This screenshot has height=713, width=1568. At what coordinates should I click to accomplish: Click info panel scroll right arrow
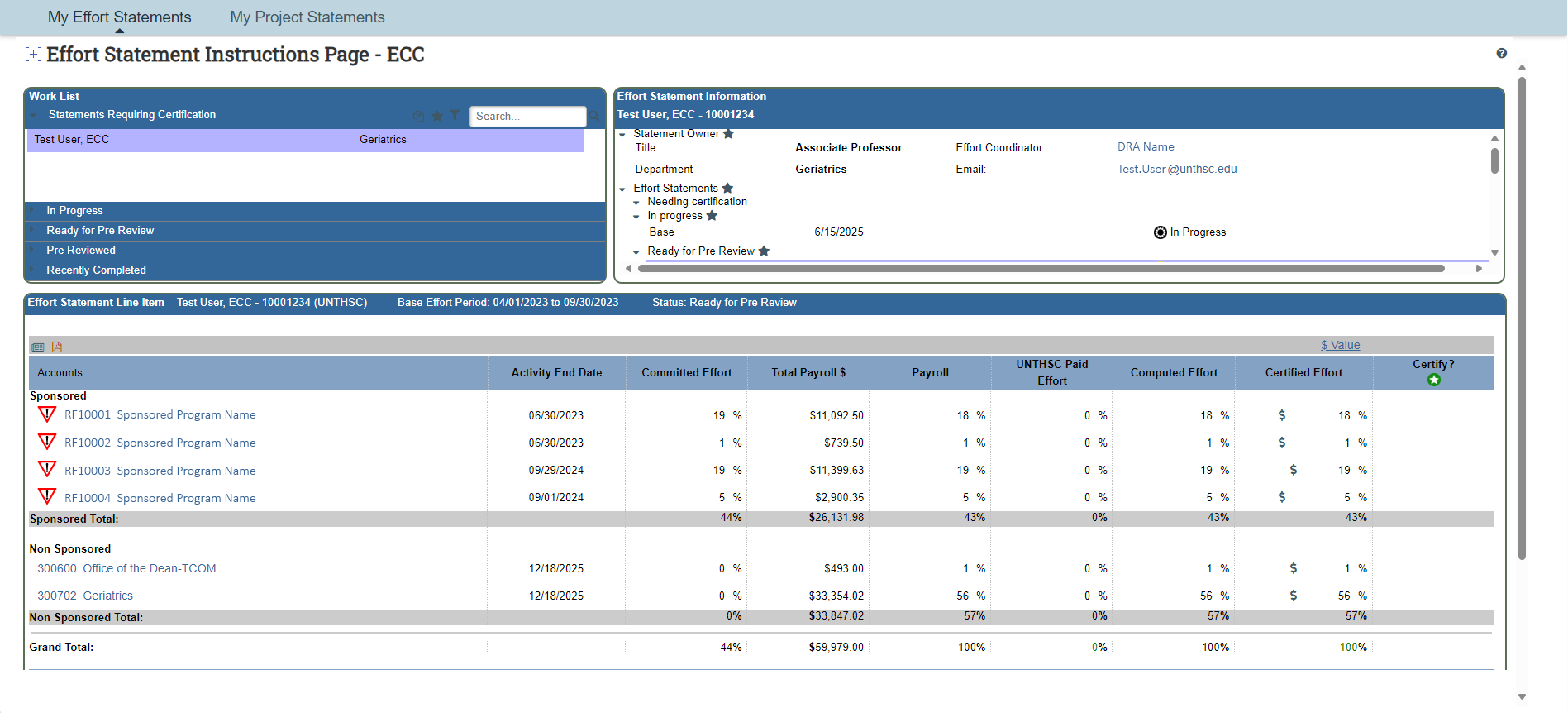coord(1479,268)
